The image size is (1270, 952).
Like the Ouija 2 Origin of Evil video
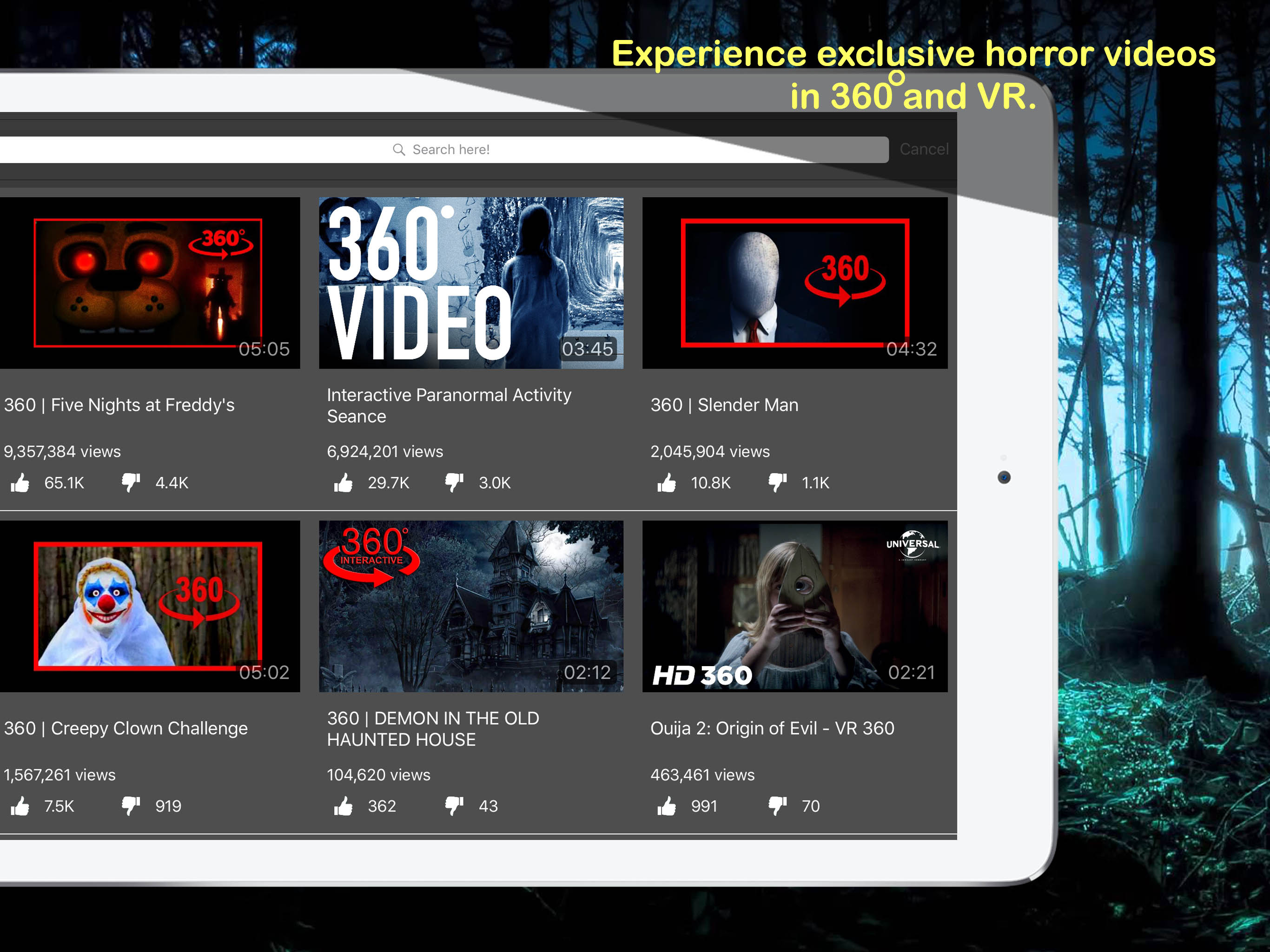tap(667, 806)
